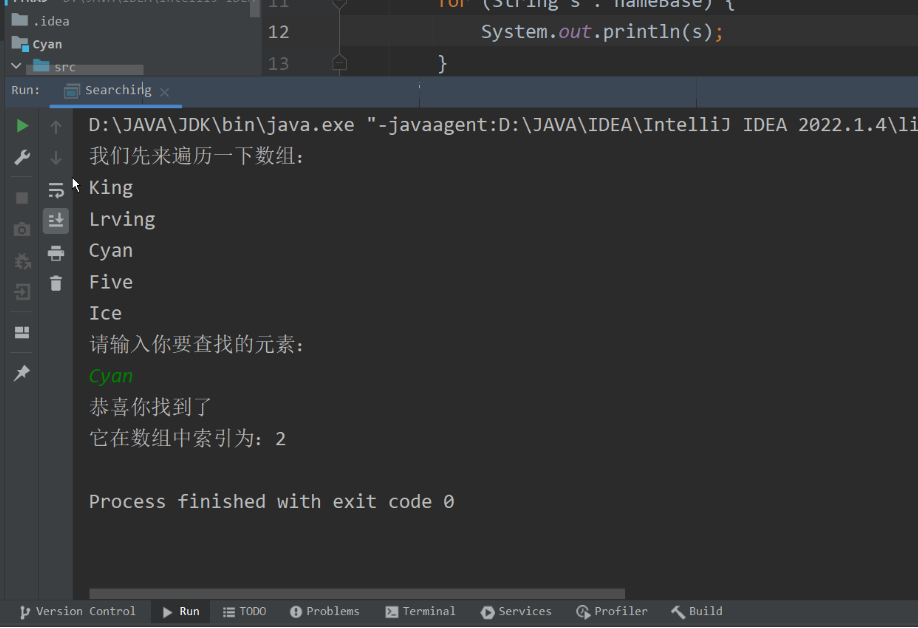This screenshot has width=918, height=628.
Task: Click the '请输入你要查找的元素:' prompt line
Action: (197, 344)
